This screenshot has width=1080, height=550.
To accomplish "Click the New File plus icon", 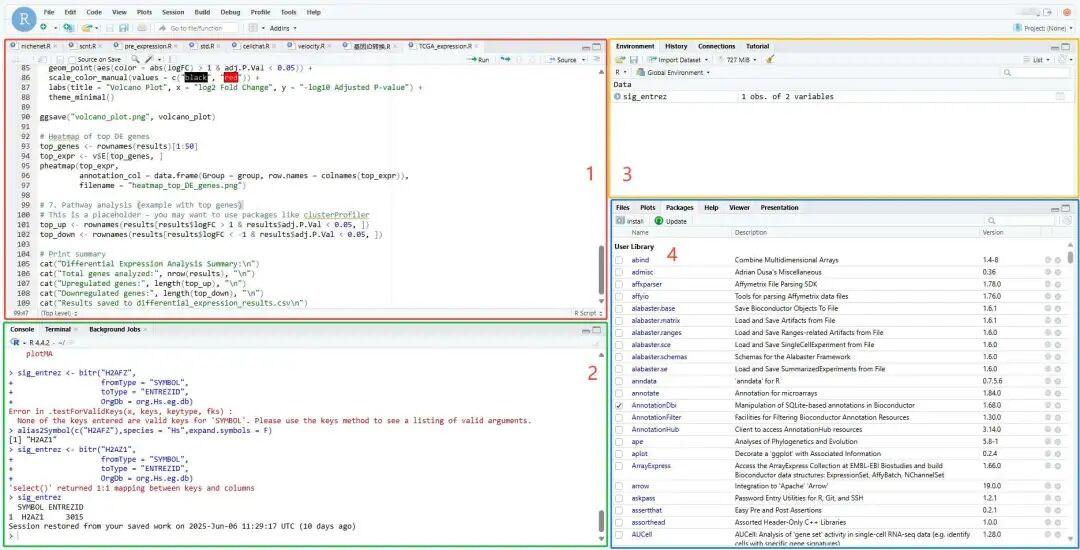I will point(43,28).
